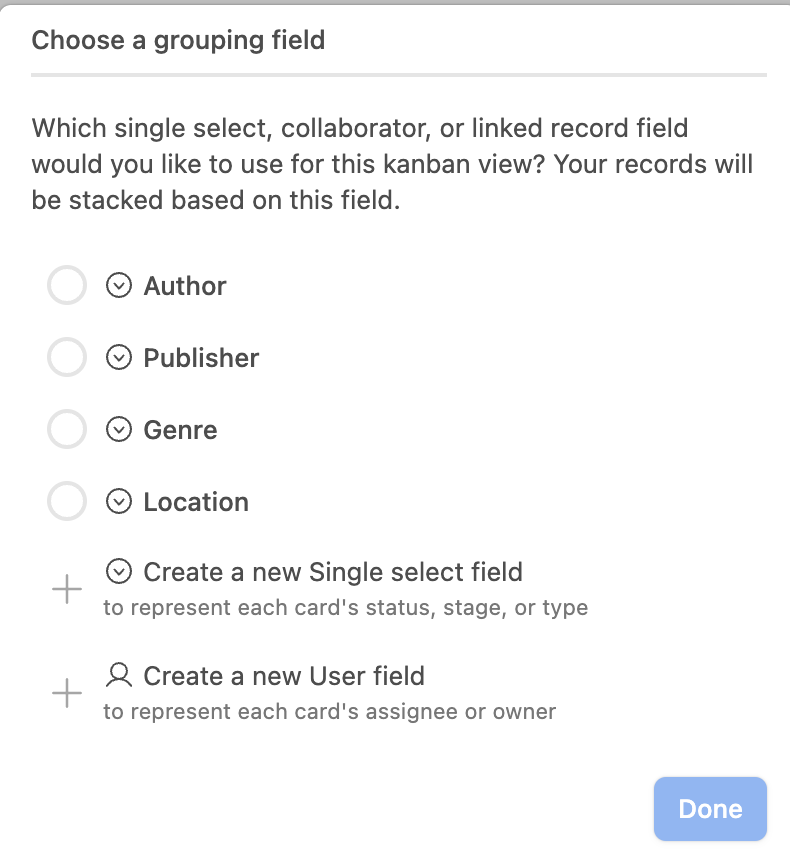Screen dimensions: 790x858
Task: Click the Create a new User field text
Action: point(284,676)
